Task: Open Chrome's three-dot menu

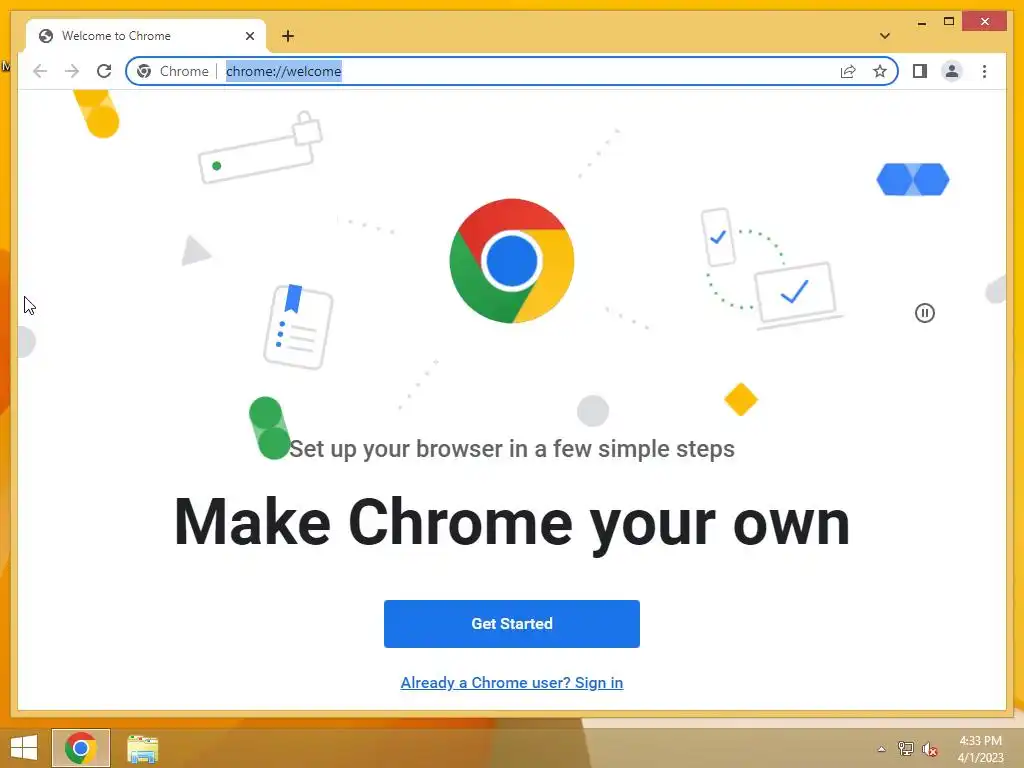Action: point(984,71)
